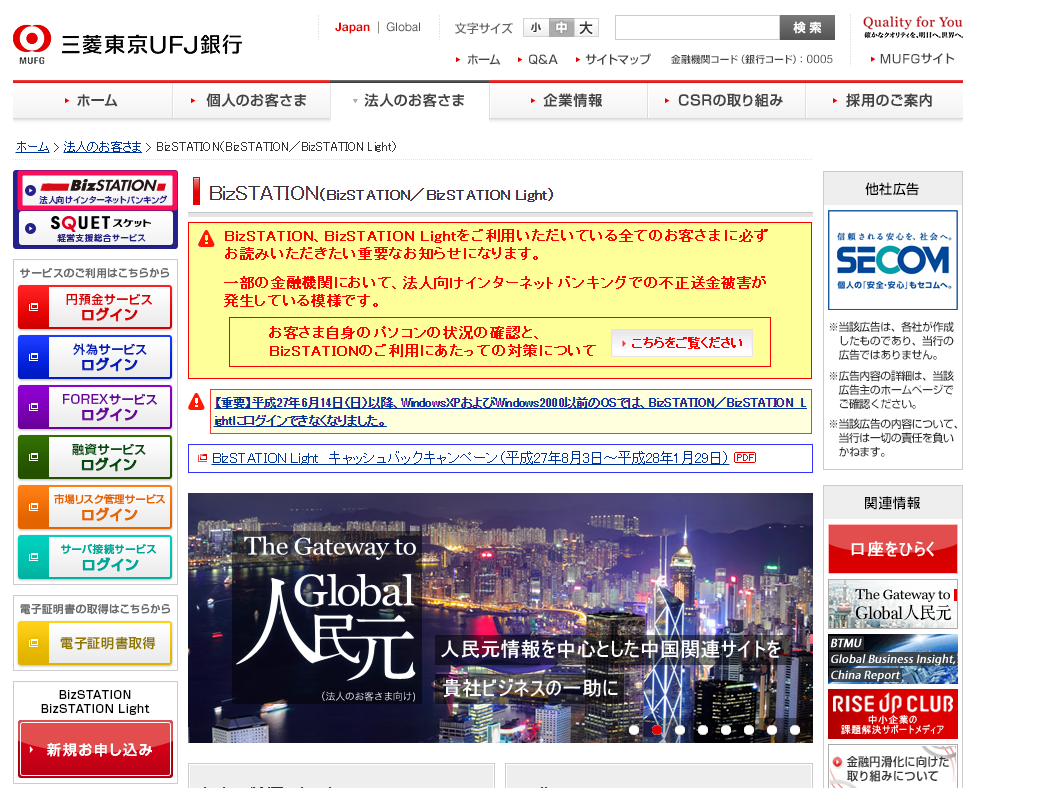1064x788 pixels.
Task: Switch to the 企業情報 tab
Action: point(567,99)
